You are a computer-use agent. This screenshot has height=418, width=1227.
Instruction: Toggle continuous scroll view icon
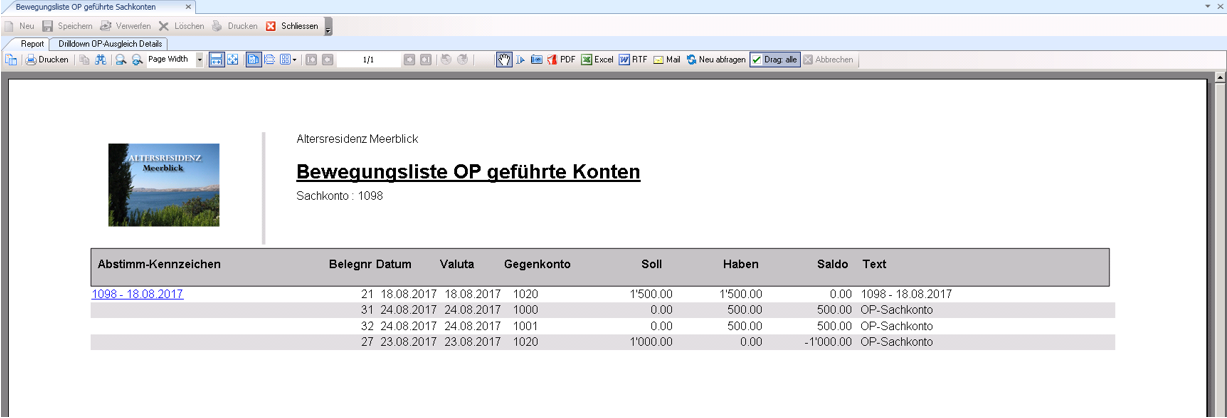[269, 60]
